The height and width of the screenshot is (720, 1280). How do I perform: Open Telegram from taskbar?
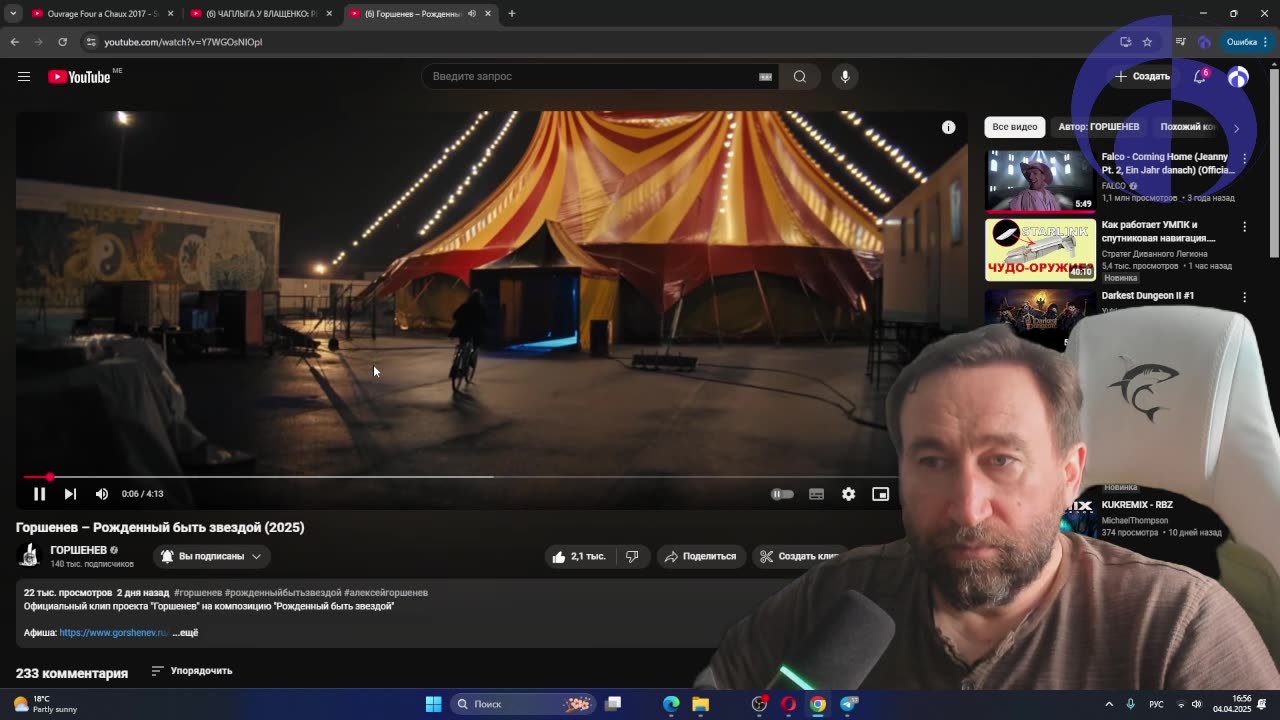tap(849, 704)
